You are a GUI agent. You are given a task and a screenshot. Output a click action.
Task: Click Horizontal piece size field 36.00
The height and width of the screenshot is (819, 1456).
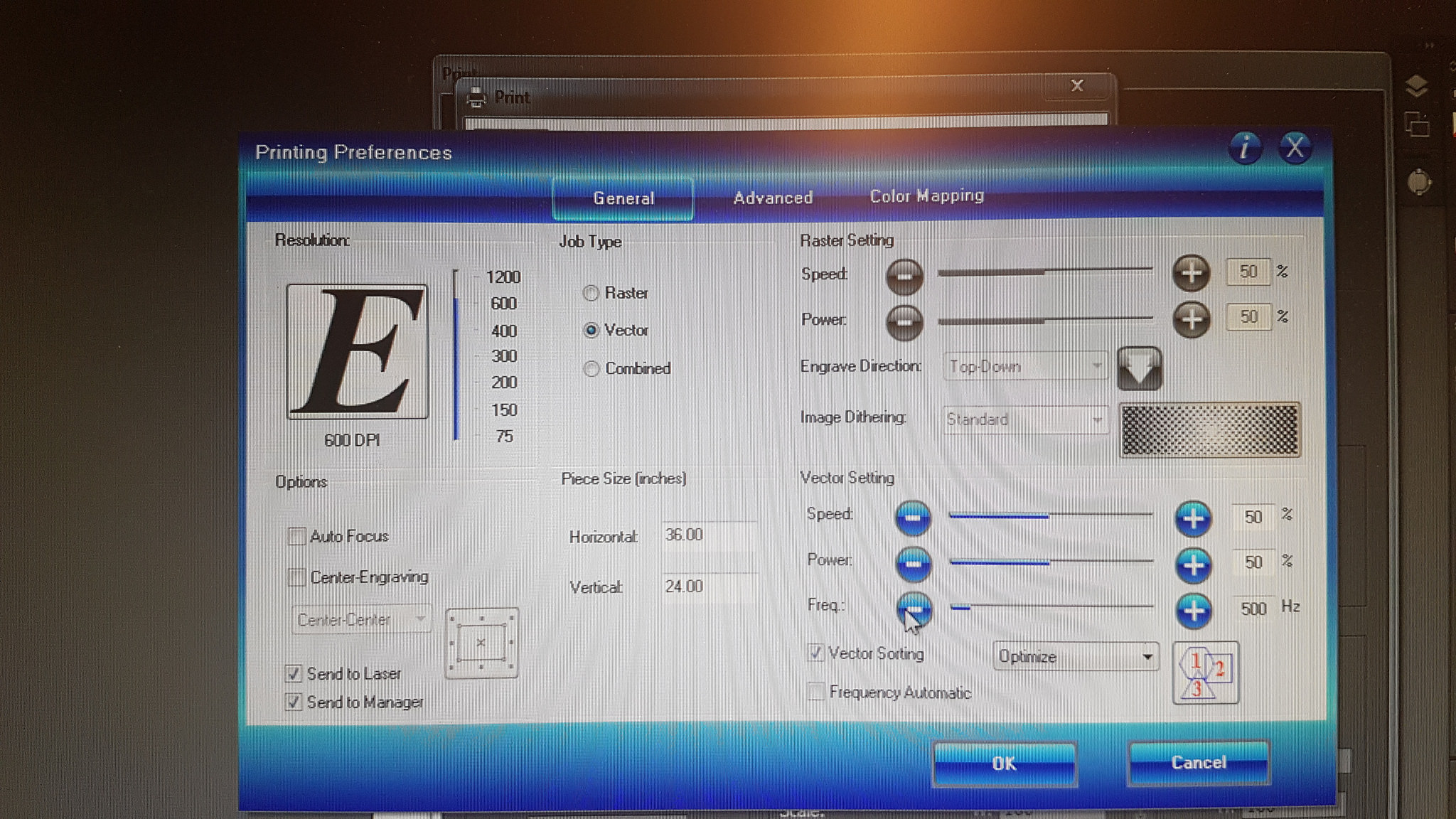coord(709,535)
